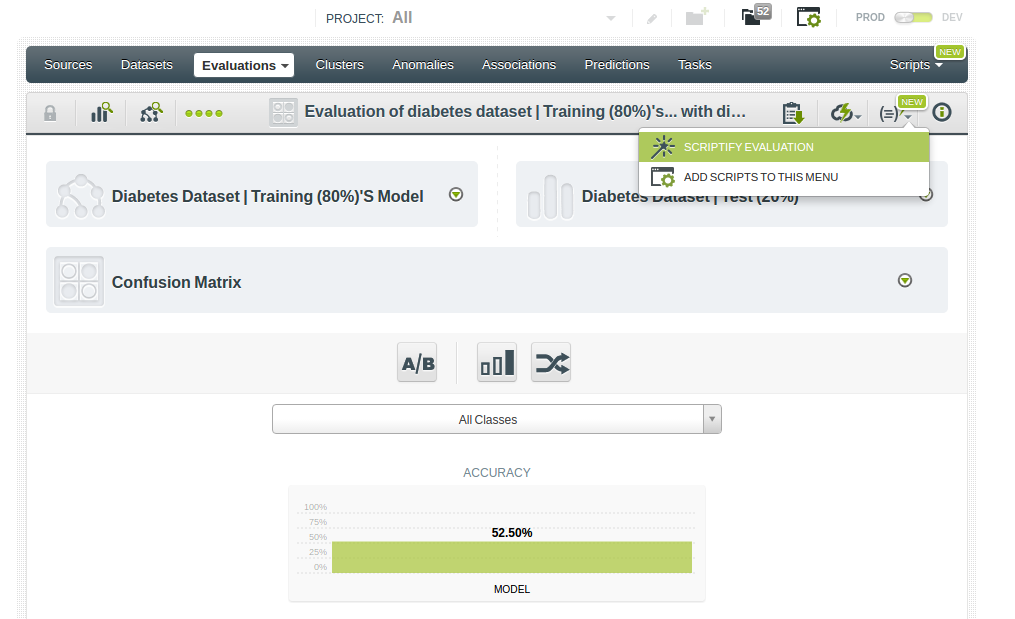Viewport: 1015px width, 619px height.
Task: Click the four green privacy dots
Action: (203, 112)
